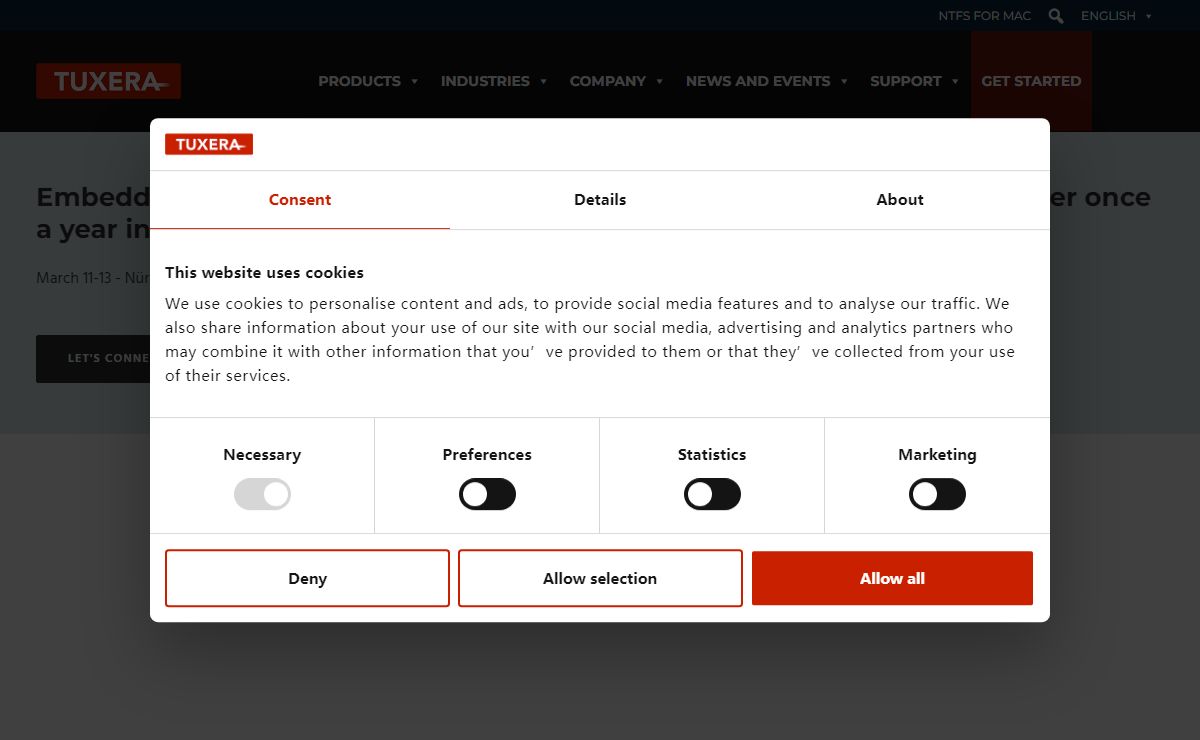Open the English language dropdown
The height and width of the screenshot is (740, 1200).
coord(1116,16)
